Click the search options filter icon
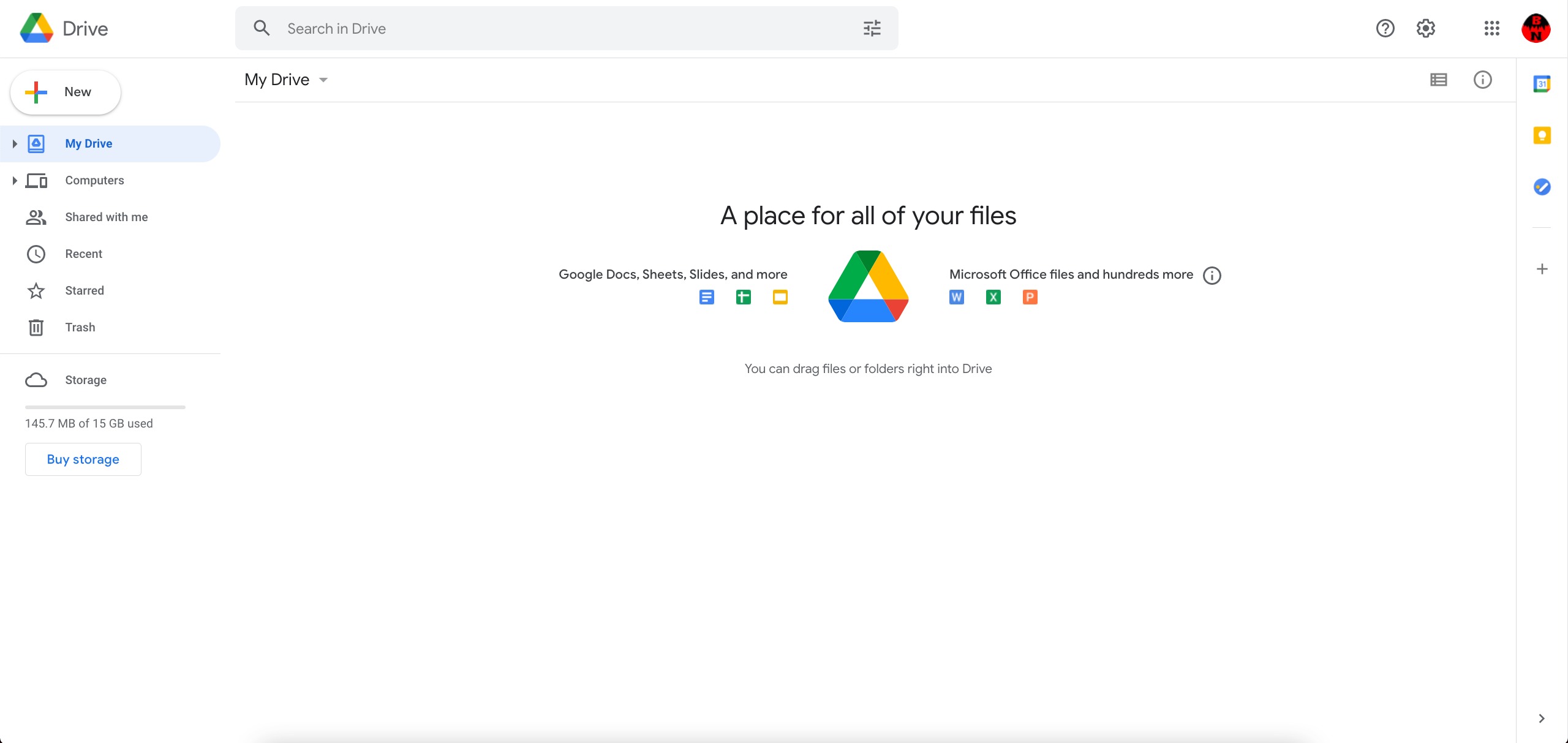 [872, 28]
